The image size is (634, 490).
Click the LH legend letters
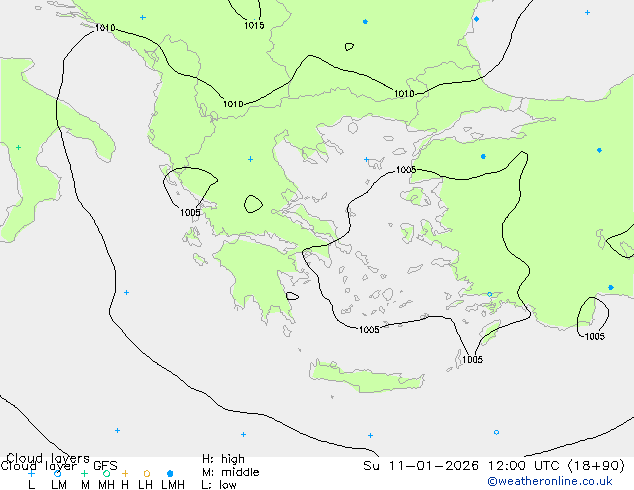click(145, 485)
